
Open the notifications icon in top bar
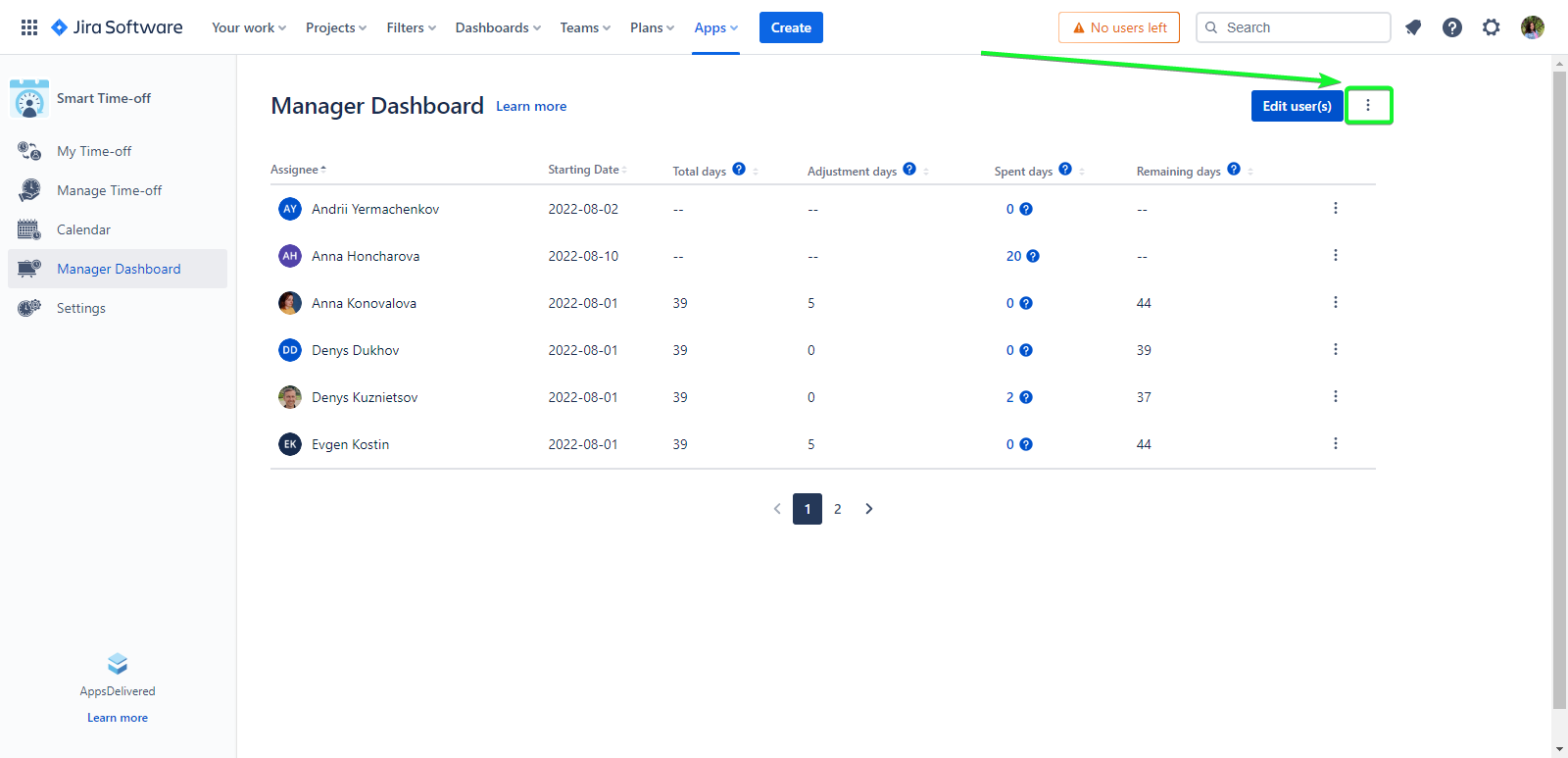pyautogui.click(x=1413, y=27)
